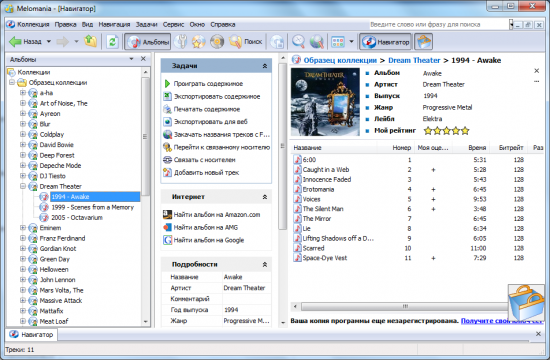
Task: Click the disc with star toolbar icon
Action: tap(199, 42)
